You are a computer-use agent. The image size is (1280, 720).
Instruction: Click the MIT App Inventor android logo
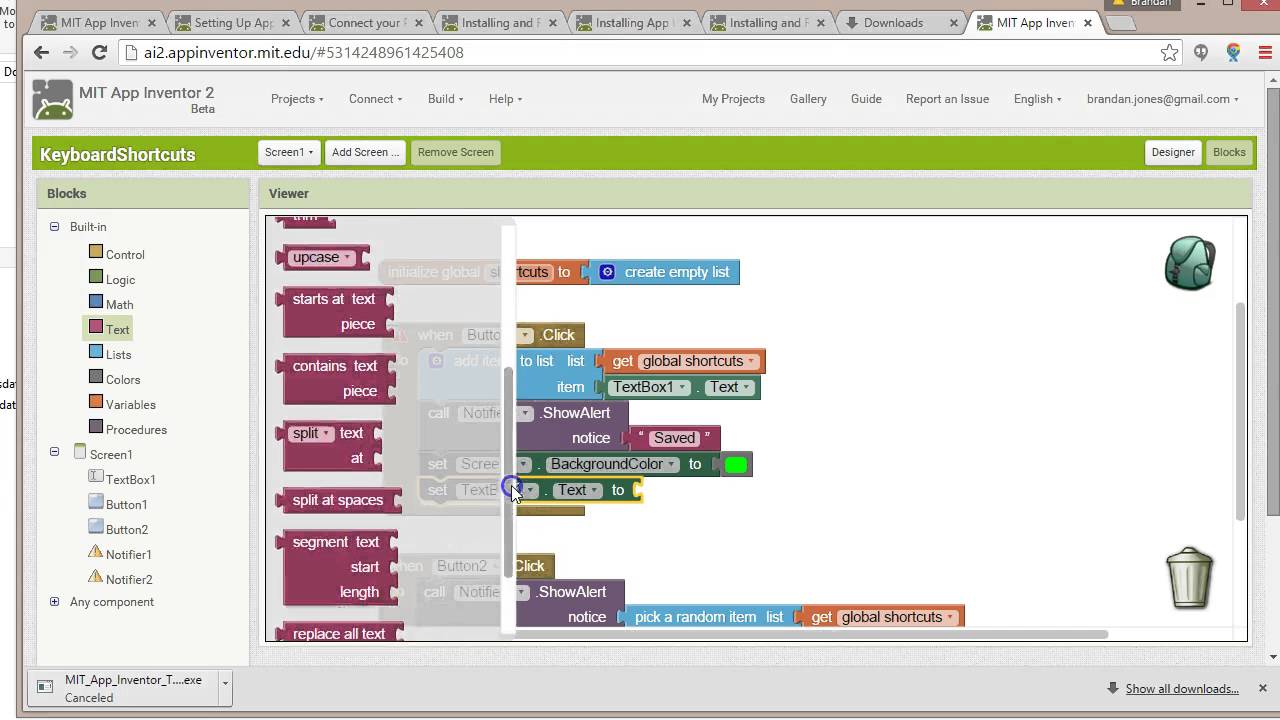(52, 100)
